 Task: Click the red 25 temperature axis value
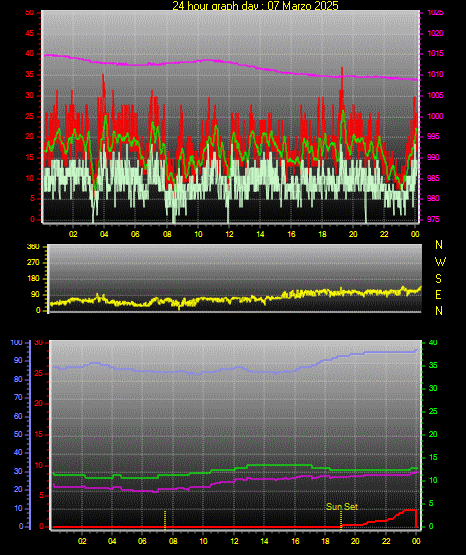click(x=39, y=373)
